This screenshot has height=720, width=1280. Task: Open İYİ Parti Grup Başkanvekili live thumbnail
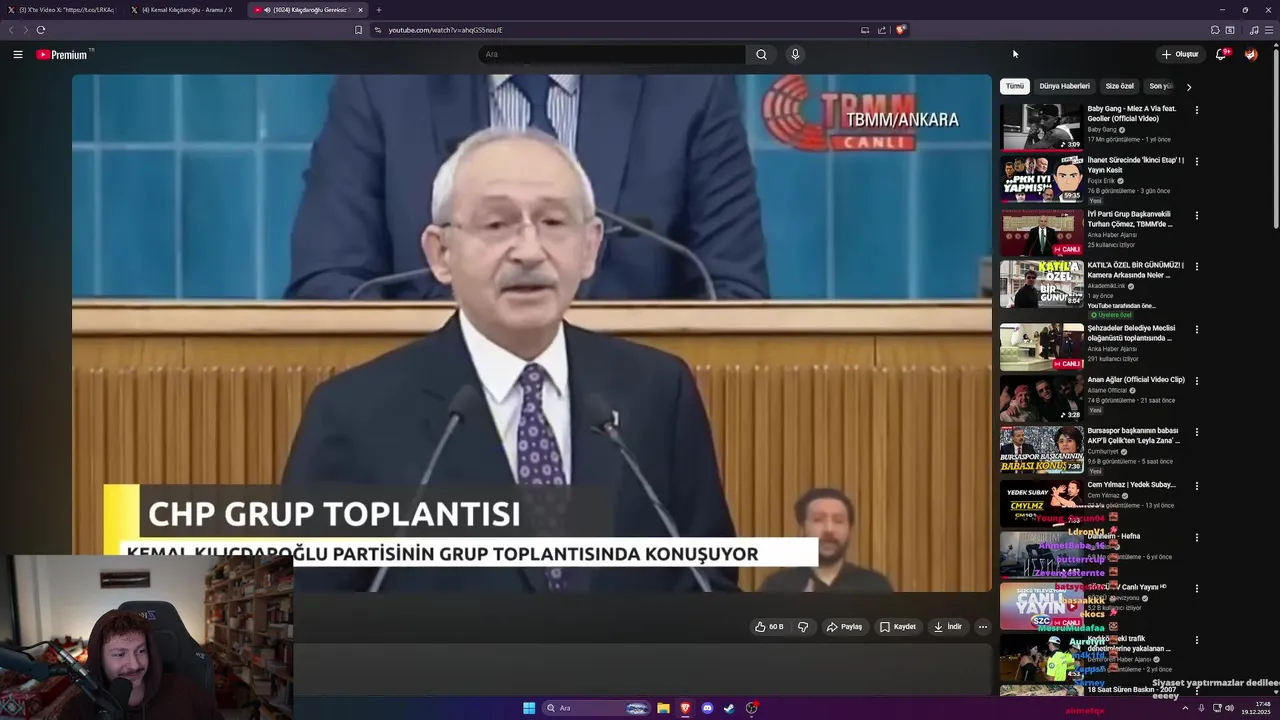point(1041,233)
